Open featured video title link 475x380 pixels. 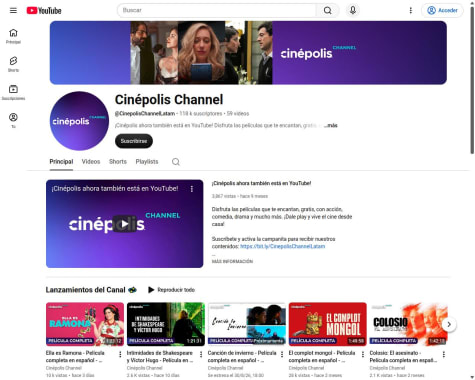[x=261, y=183]
